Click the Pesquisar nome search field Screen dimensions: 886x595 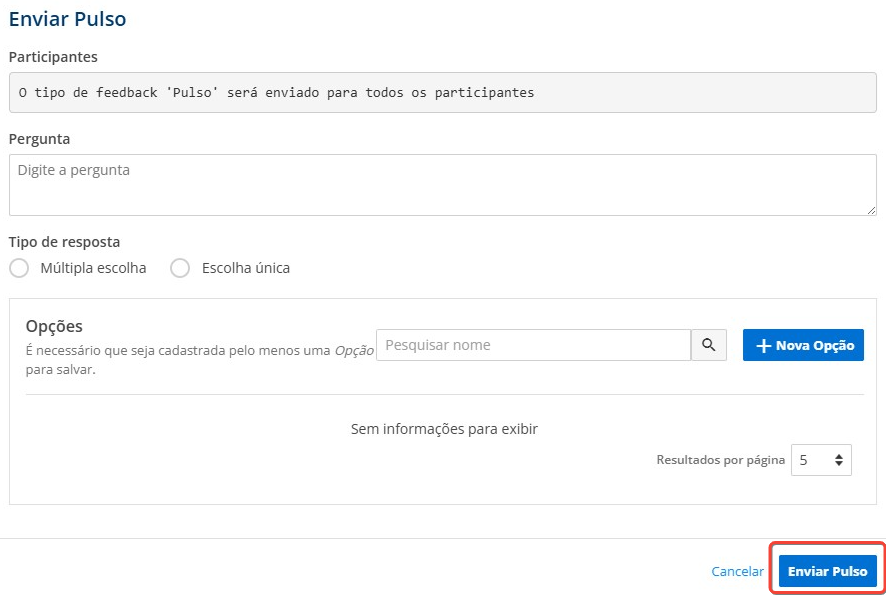click(x=533, y=345)
